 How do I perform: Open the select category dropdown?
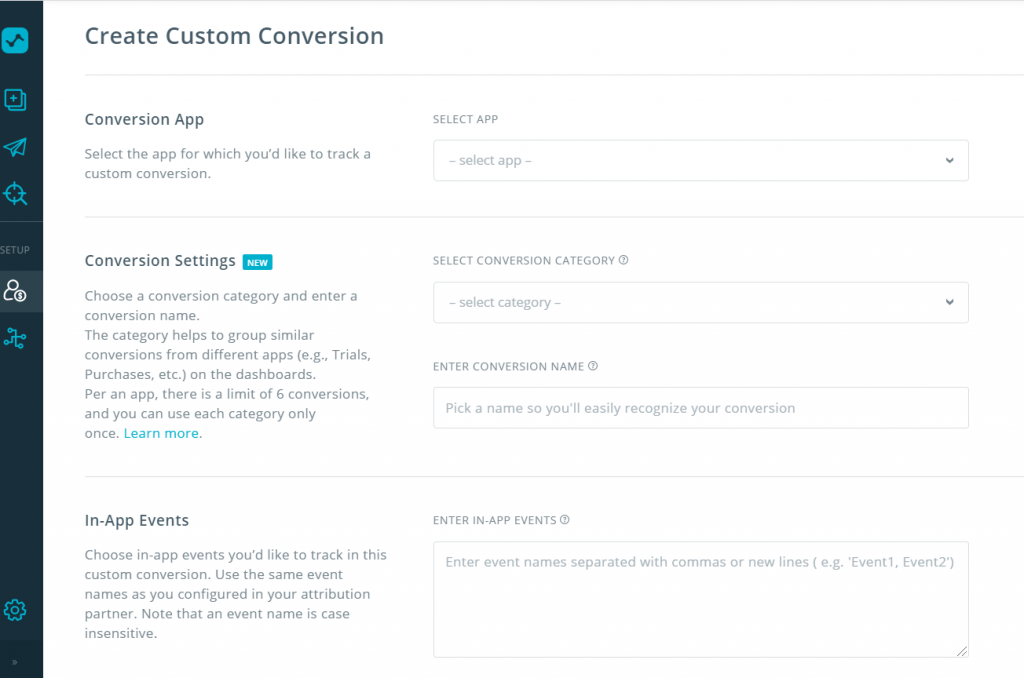tap(700, 302)
